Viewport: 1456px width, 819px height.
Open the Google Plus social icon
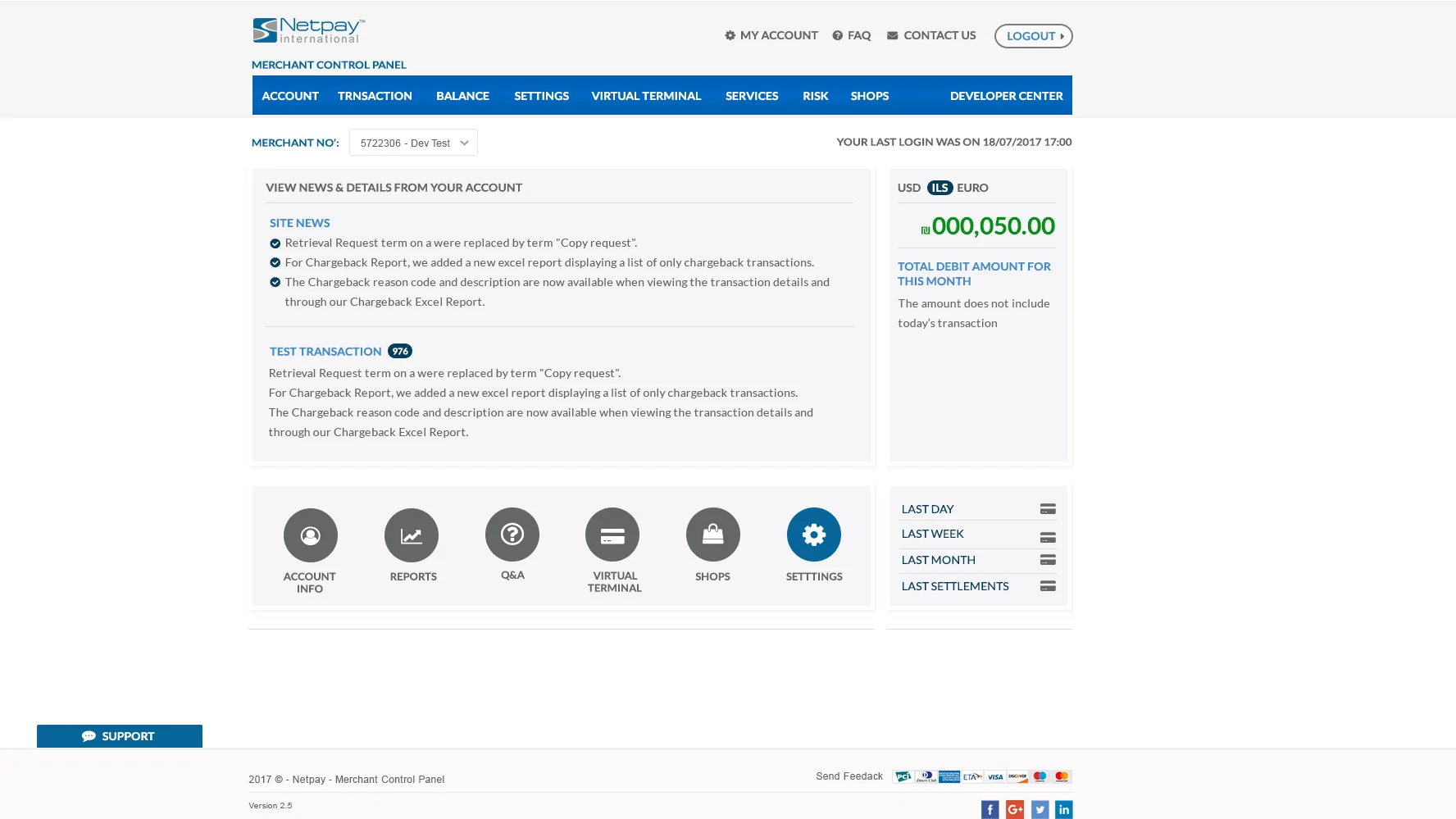1015,810
